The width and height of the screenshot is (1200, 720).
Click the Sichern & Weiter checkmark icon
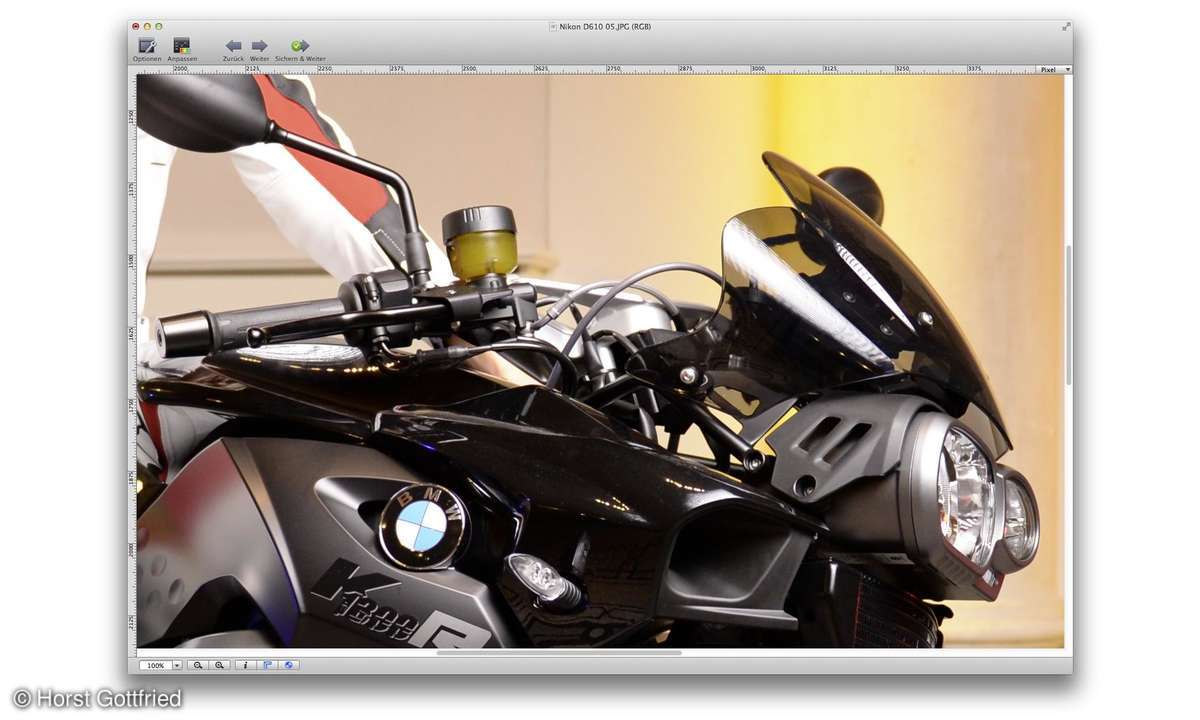pos(300,45)
